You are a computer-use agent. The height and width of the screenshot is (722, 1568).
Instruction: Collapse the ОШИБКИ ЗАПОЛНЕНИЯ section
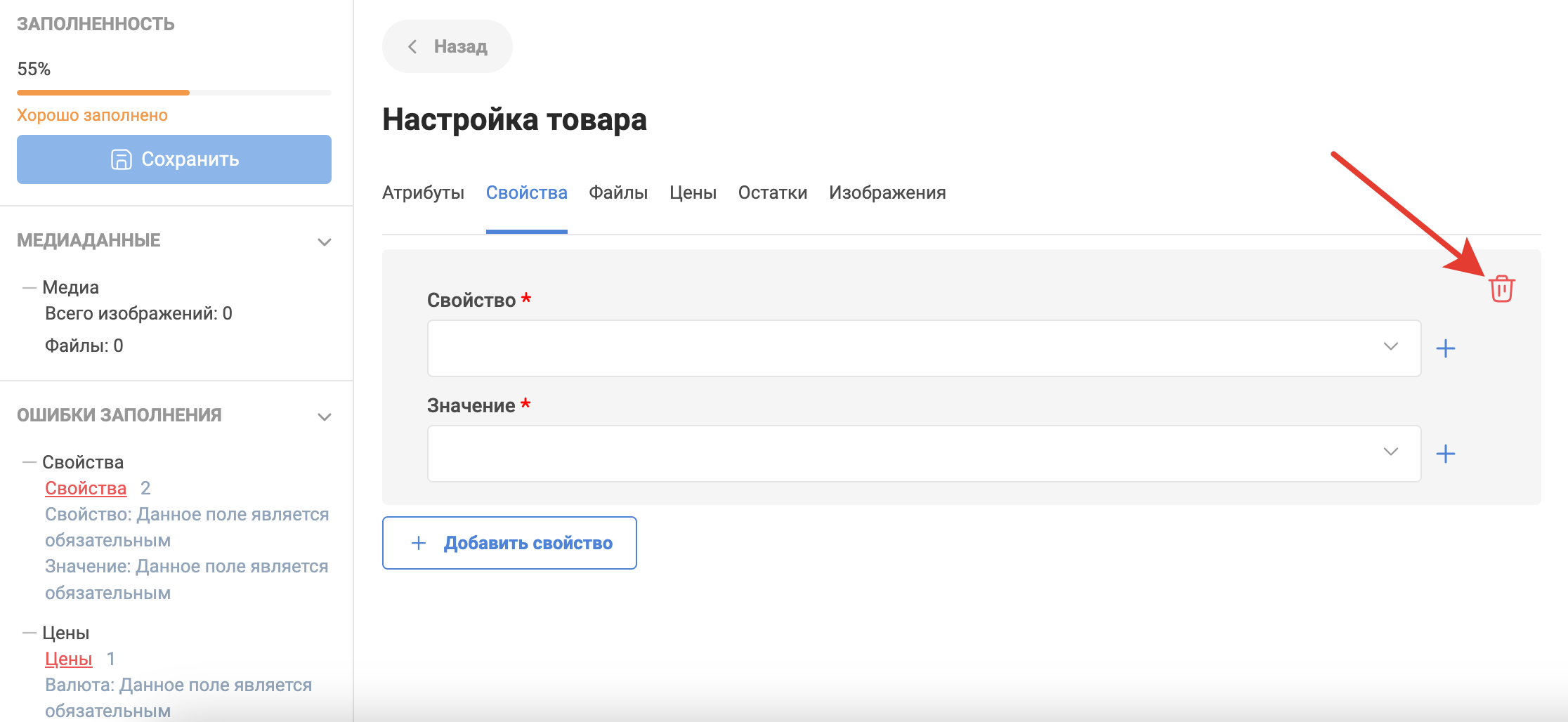tap(324, 416)
